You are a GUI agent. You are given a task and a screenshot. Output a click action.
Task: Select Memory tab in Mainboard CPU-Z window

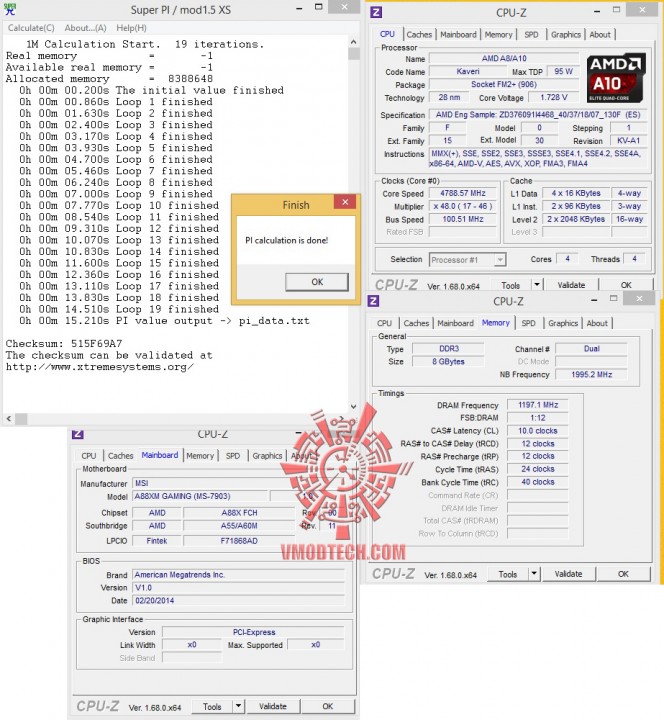tap(200, 456)
